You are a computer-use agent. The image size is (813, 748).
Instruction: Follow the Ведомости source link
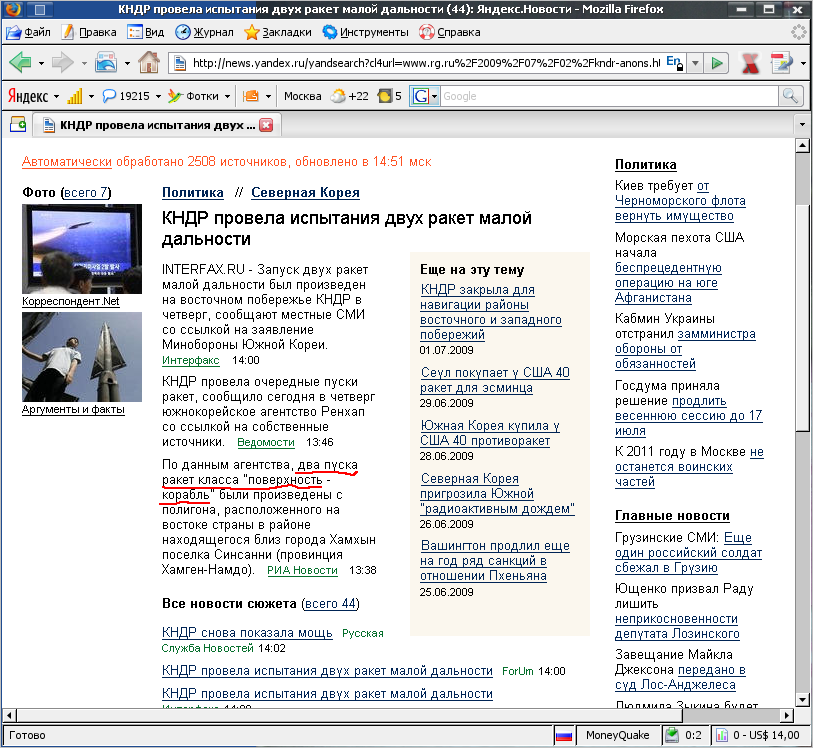click(x=266, y=442)
